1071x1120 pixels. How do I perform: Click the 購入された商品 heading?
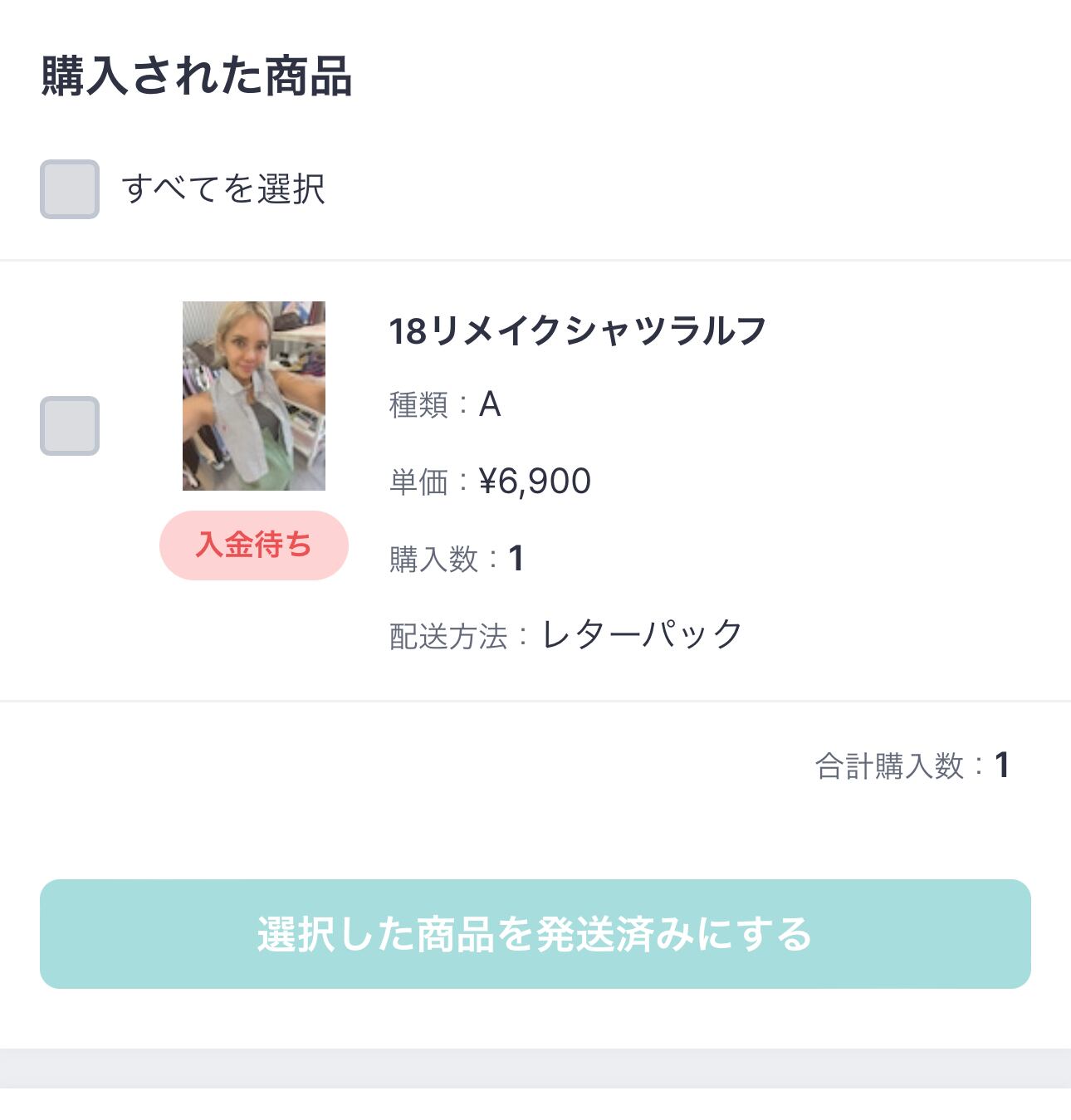tap(197, 76)
